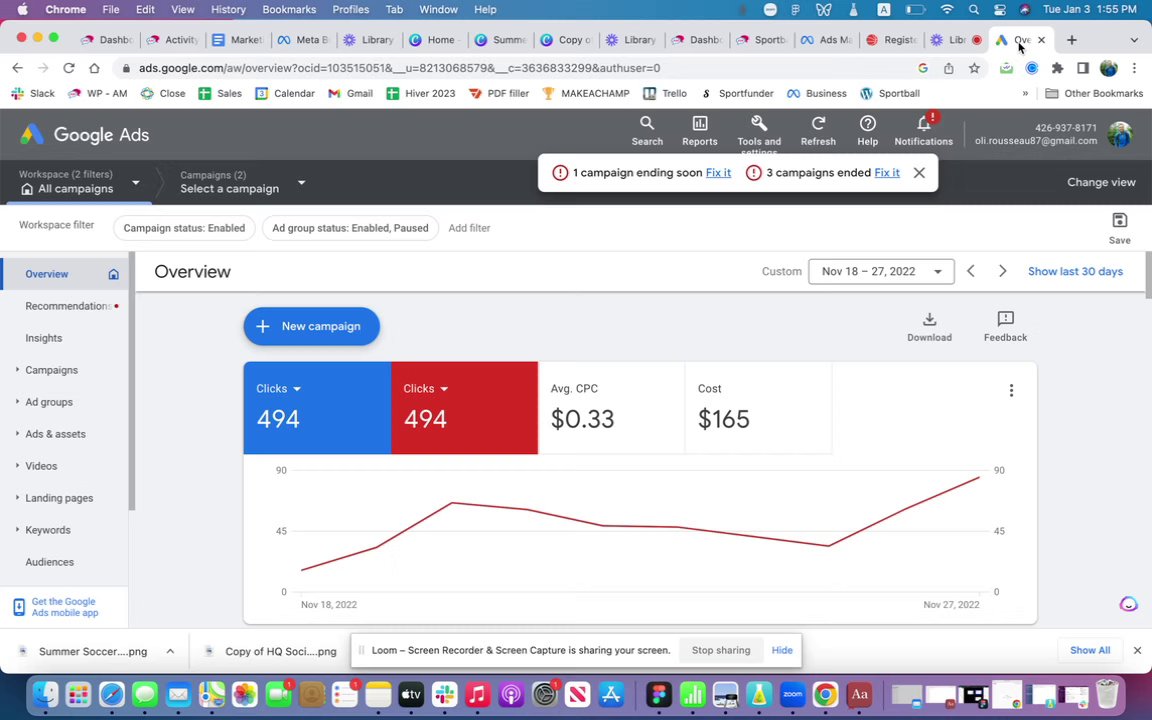Open the tab search chevron in Chrome

tap(1134, 40)
